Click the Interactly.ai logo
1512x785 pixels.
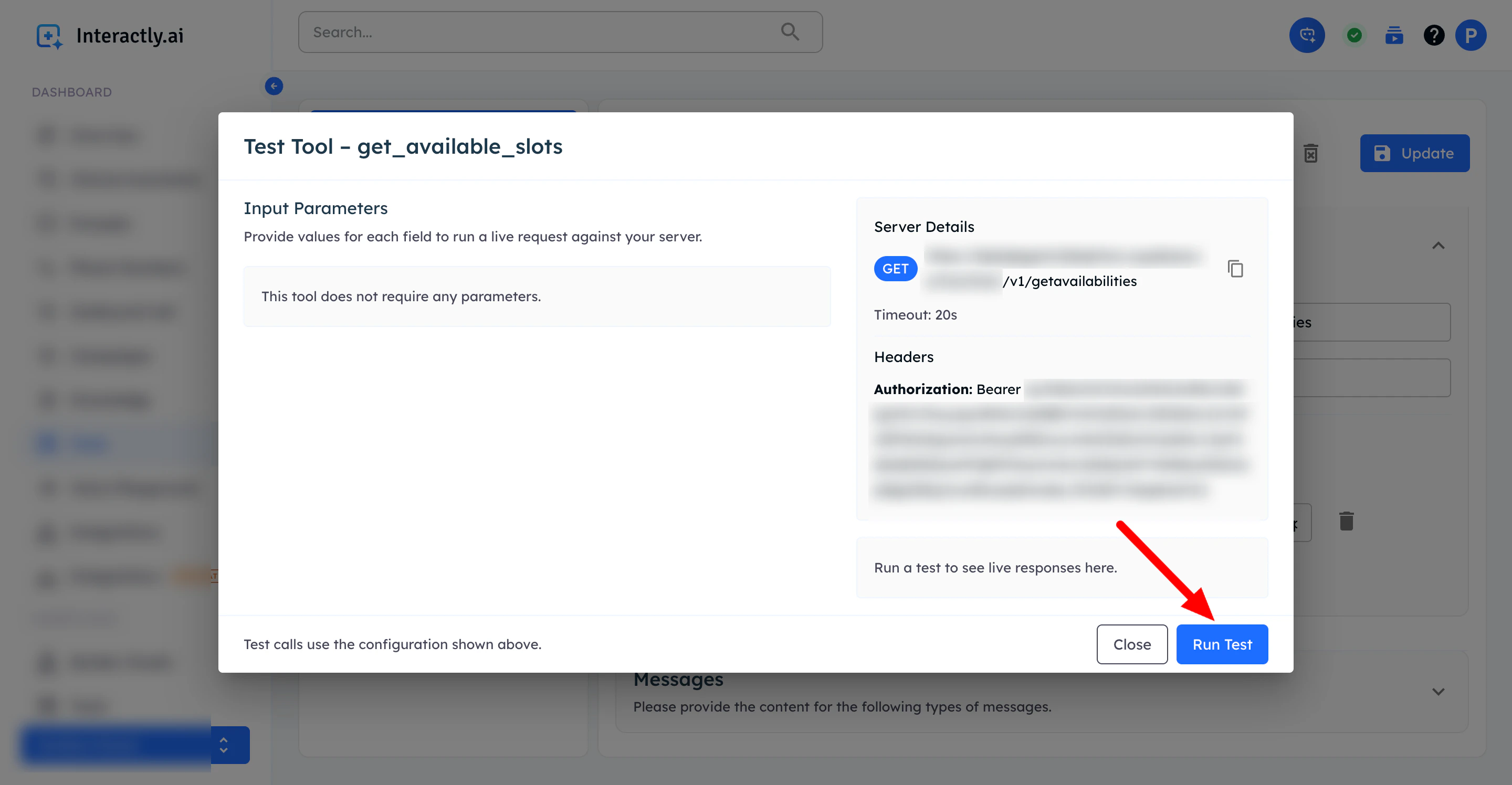pyautogui.click(x=110, y=35)
